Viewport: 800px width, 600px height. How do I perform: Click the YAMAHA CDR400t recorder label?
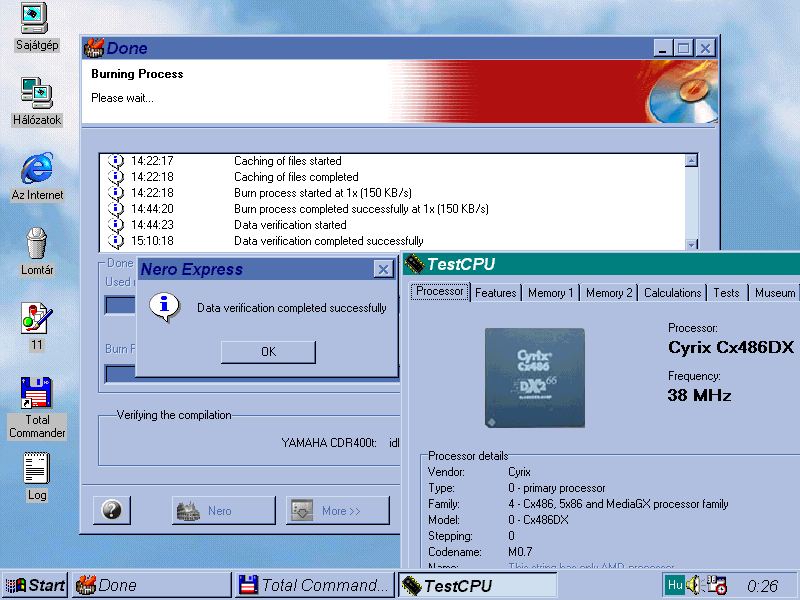pyautogui.click(x=329, y=442)
